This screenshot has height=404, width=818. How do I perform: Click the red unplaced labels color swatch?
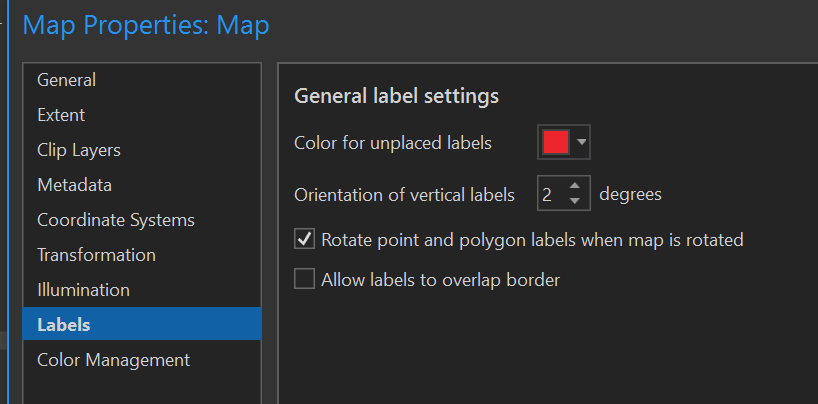(555, 143)
